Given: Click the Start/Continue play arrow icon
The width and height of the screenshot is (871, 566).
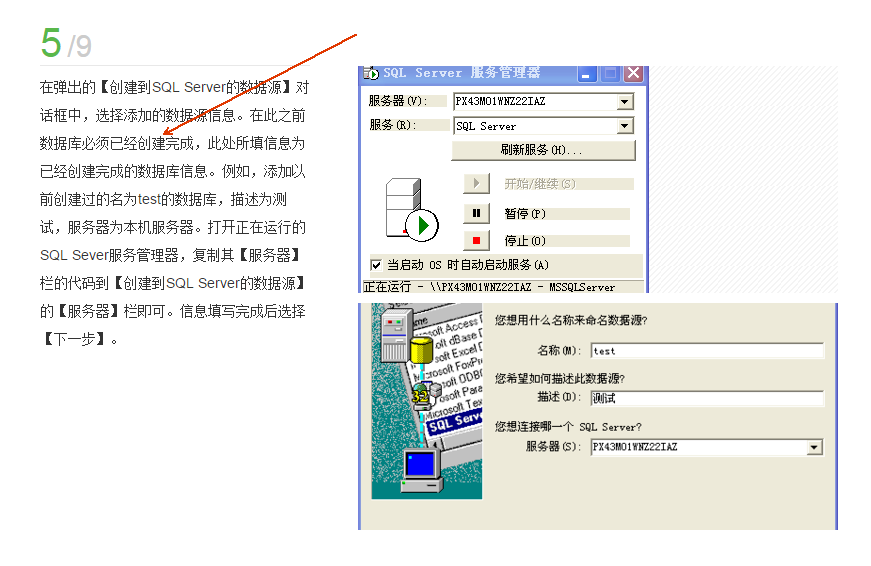Looking at the screenshot, I should point(477,183).
